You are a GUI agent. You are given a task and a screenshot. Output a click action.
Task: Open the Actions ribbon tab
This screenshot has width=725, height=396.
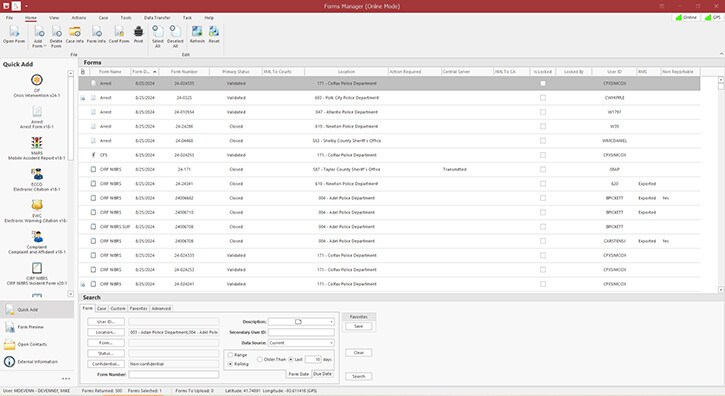coord(79,18)
